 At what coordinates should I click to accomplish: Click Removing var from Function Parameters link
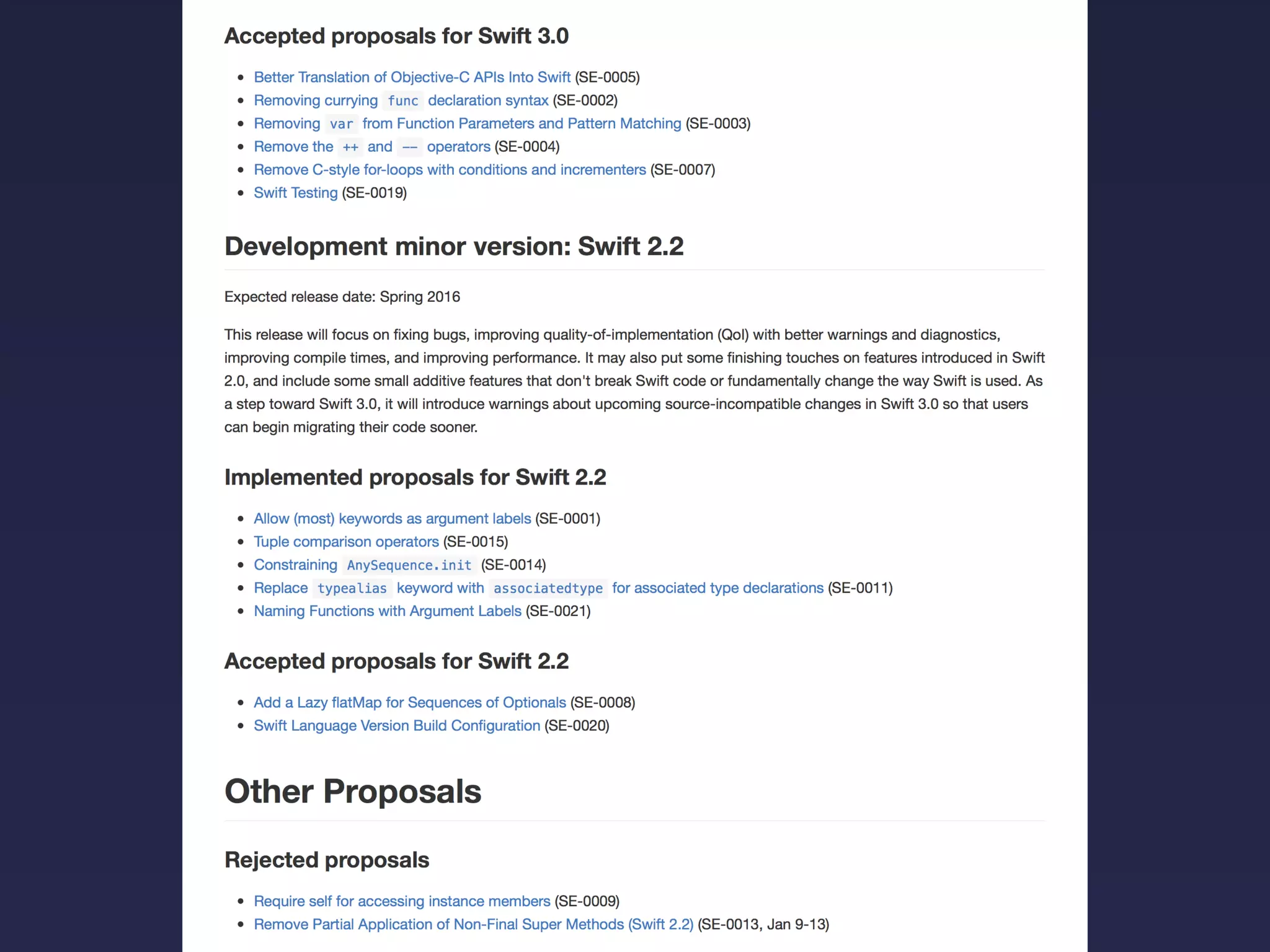467,123
